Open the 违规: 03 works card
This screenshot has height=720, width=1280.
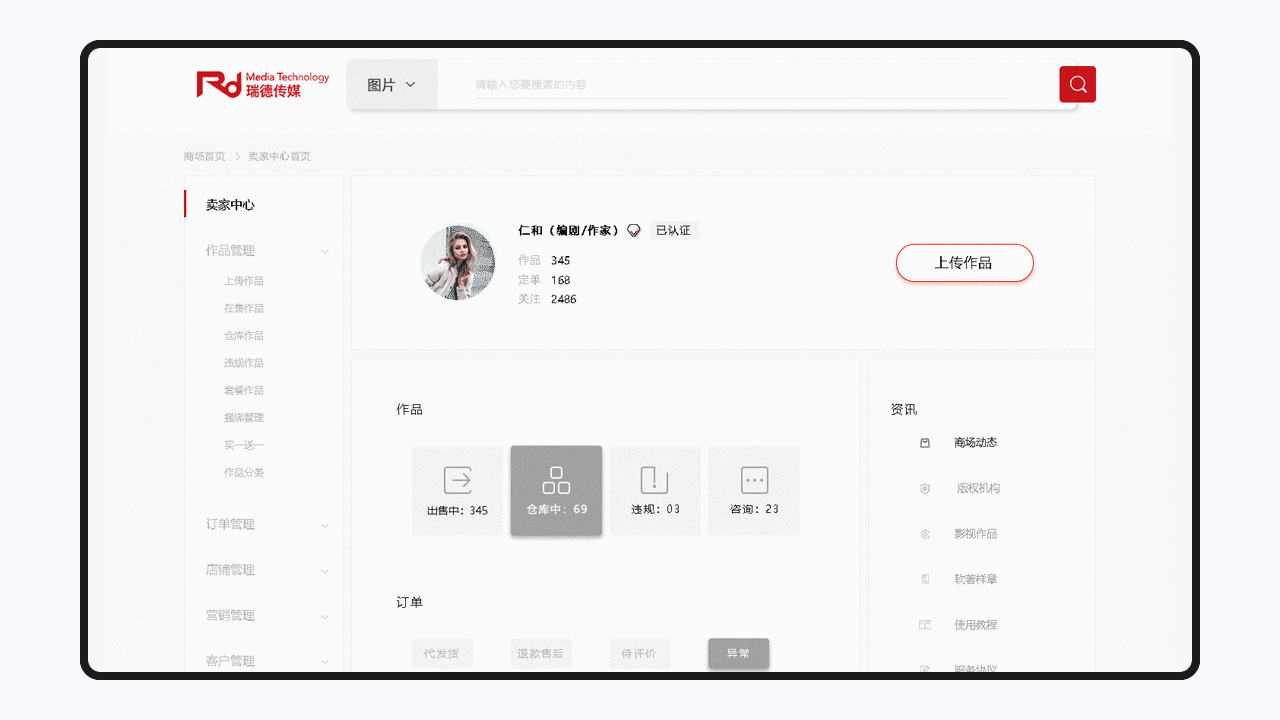pos(655,490)
